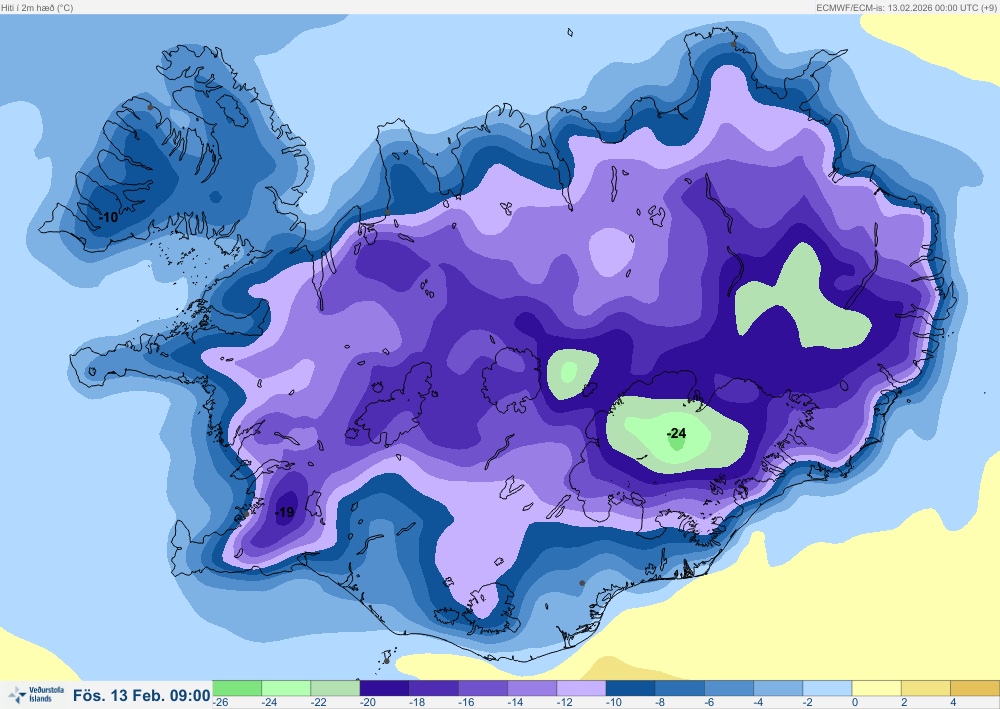Click the 0 legend value
The image size is (1000, 709).
click(855, 702)
